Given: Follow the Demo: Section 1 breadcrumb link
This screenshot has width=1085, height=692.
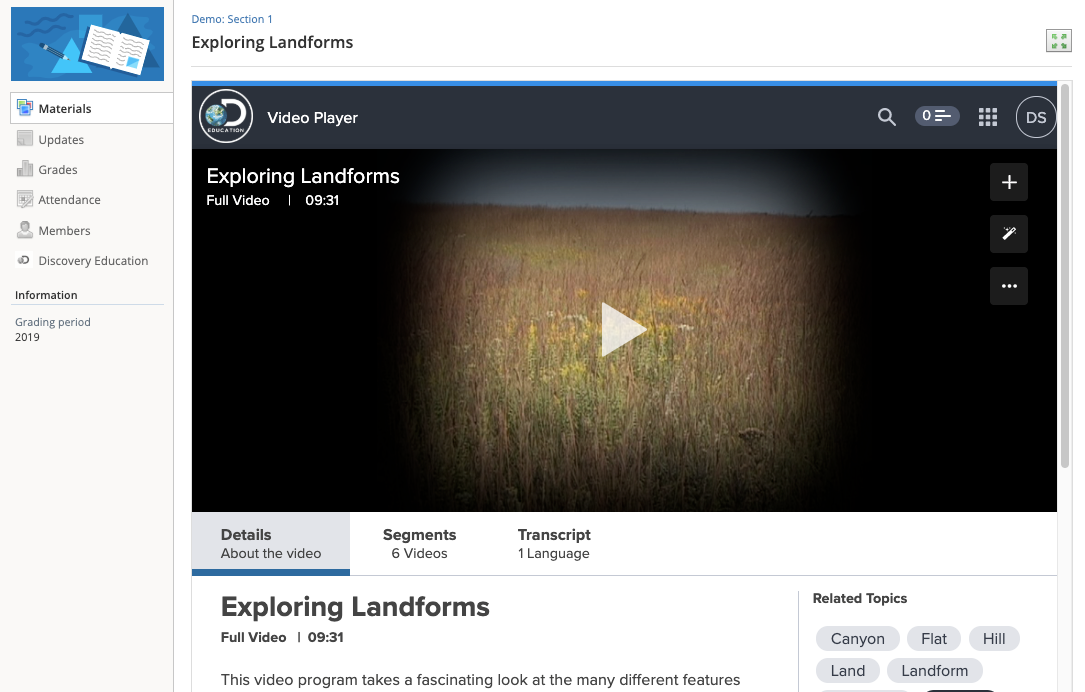Looking at the screenshot, I should click(232, 19).
